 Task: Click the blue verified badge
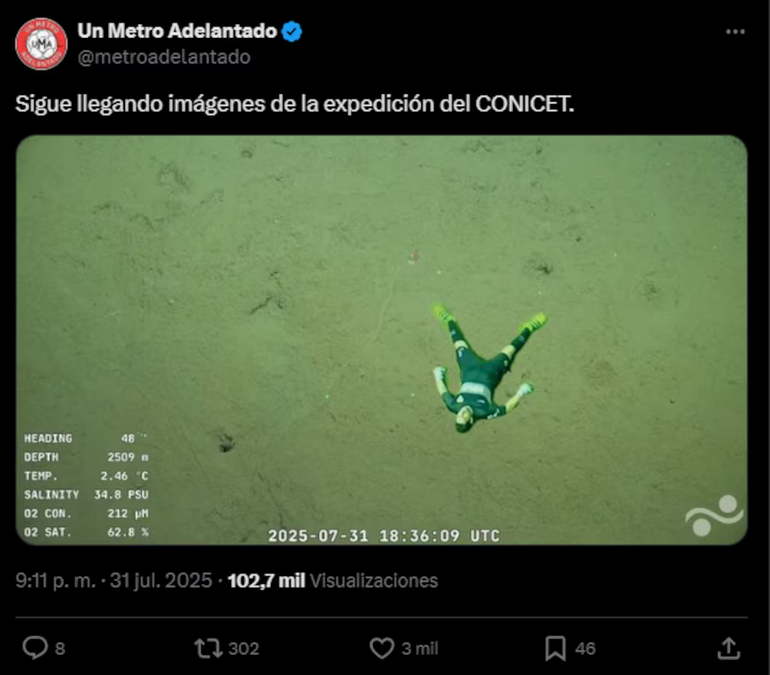[x=292, y=31]
